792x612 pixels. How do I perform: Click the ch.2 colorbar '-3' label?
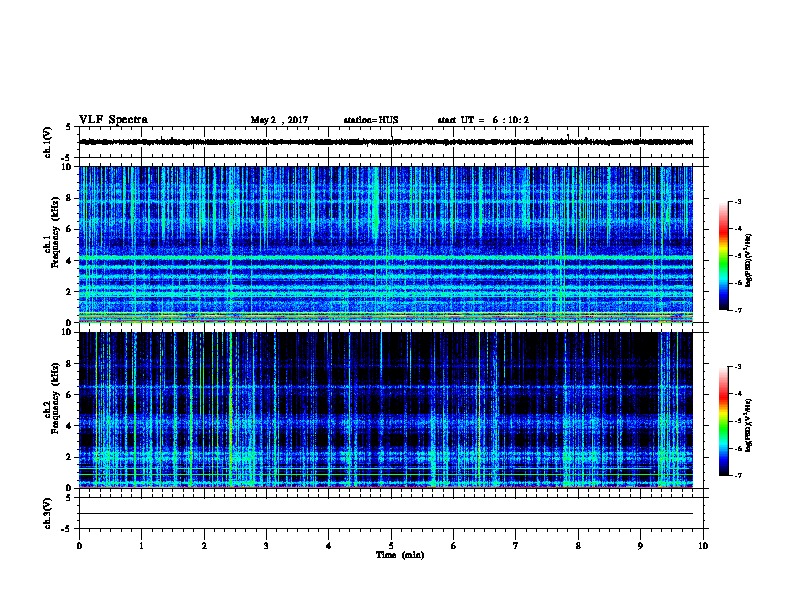[737, 367]
